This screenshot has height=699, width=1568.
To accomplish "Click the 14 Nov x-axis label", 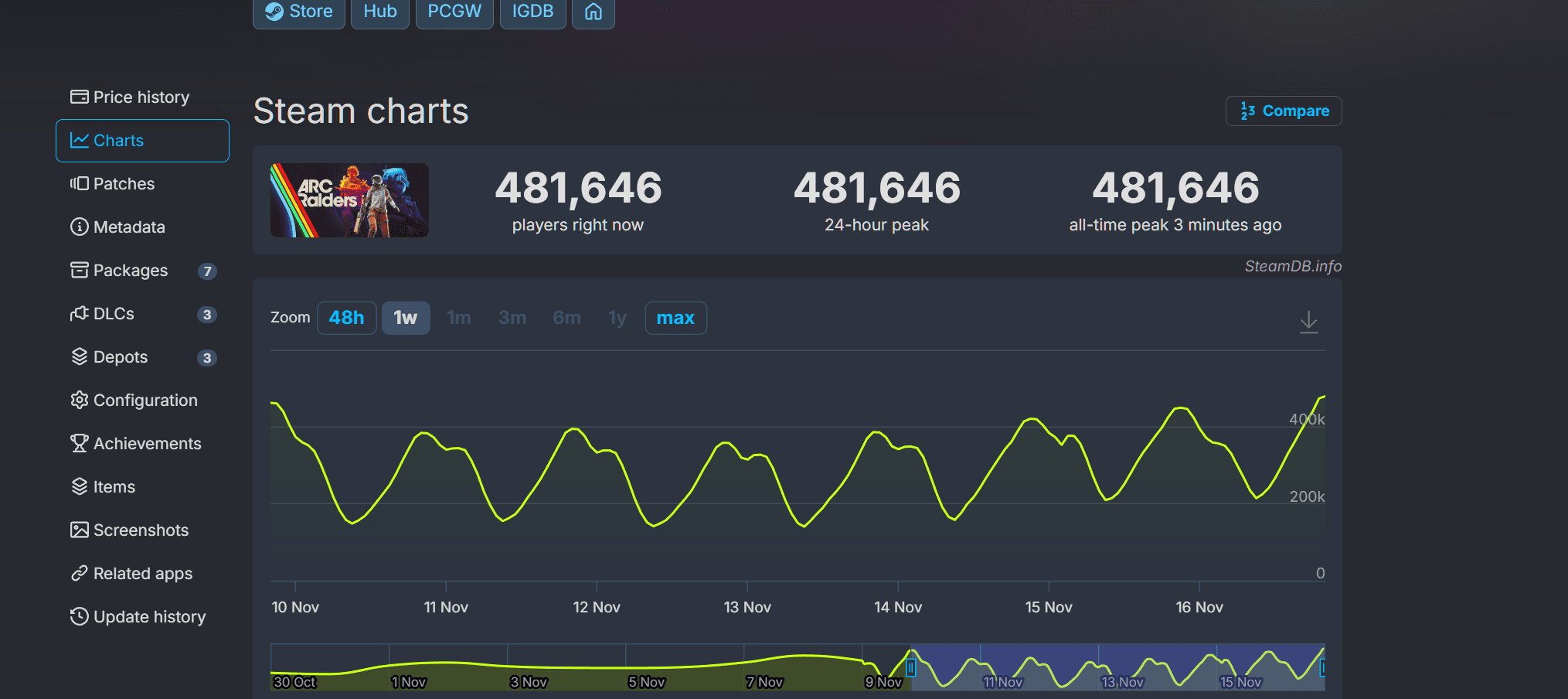I will pyautogui.click(x=898, y=608).
